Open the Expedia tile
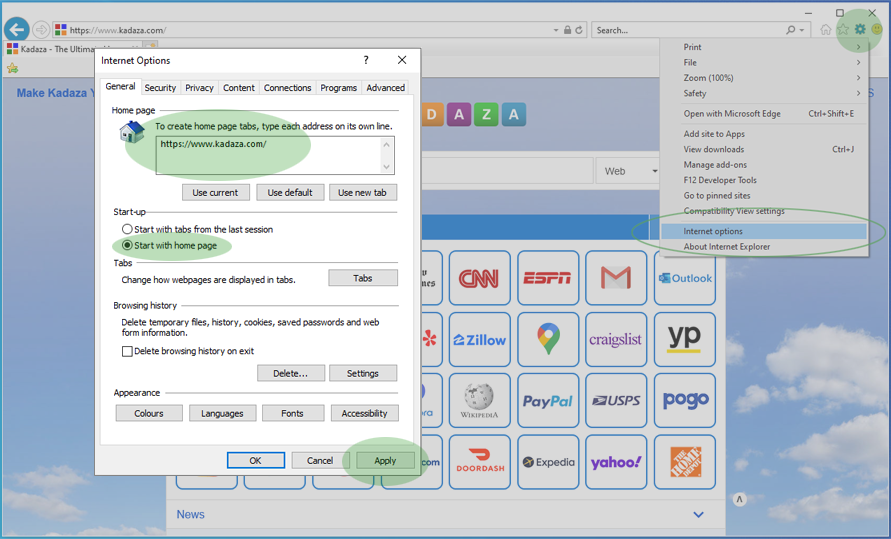Screen dimensions: 891x539 pyautogui.click(x=548, y=462)
